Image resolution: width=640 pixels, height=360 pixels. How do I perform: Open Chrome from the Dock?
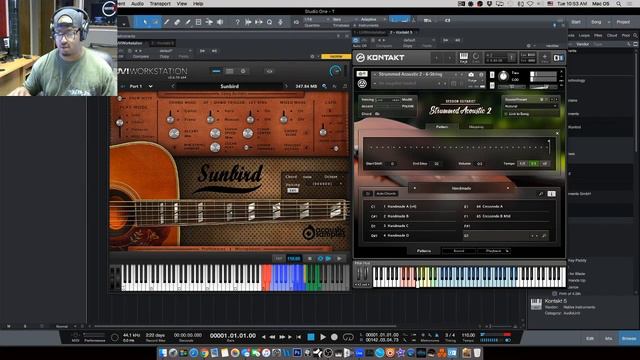tap(204, 353)
